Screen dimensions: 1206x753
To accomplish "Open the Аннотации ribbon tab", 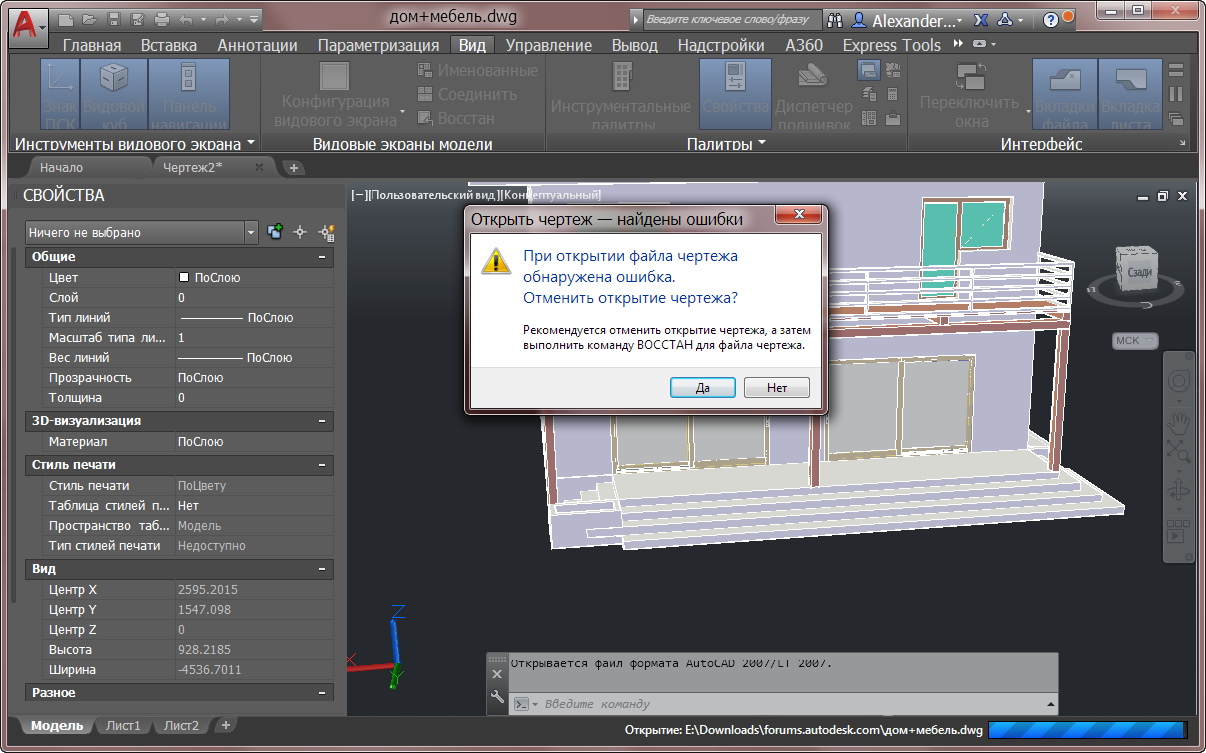I will pyautogui.click(x=258, y=45).
